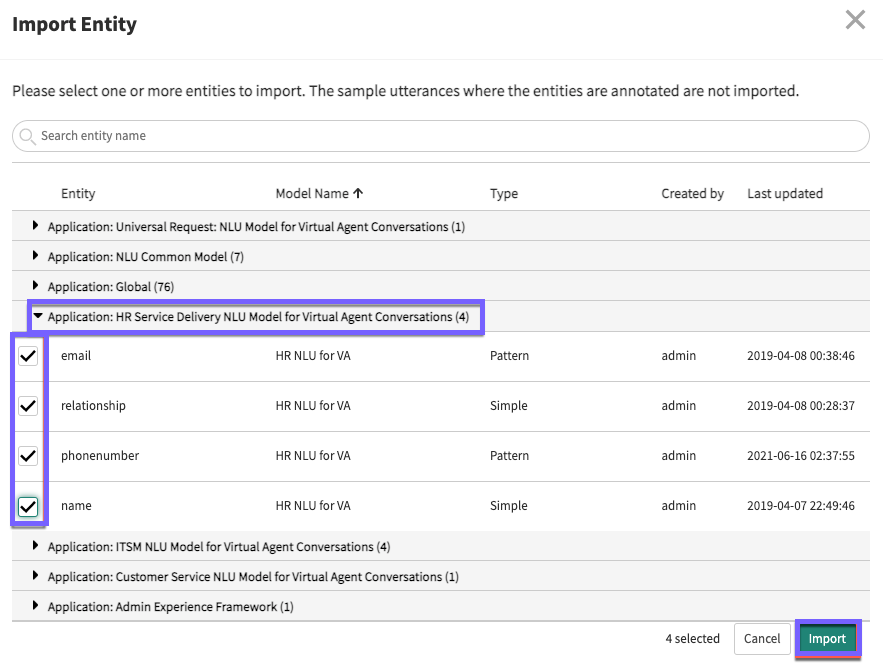The image size is (883, 668).
Task: Sort by Last updated column header
Action: pos(784,193)
